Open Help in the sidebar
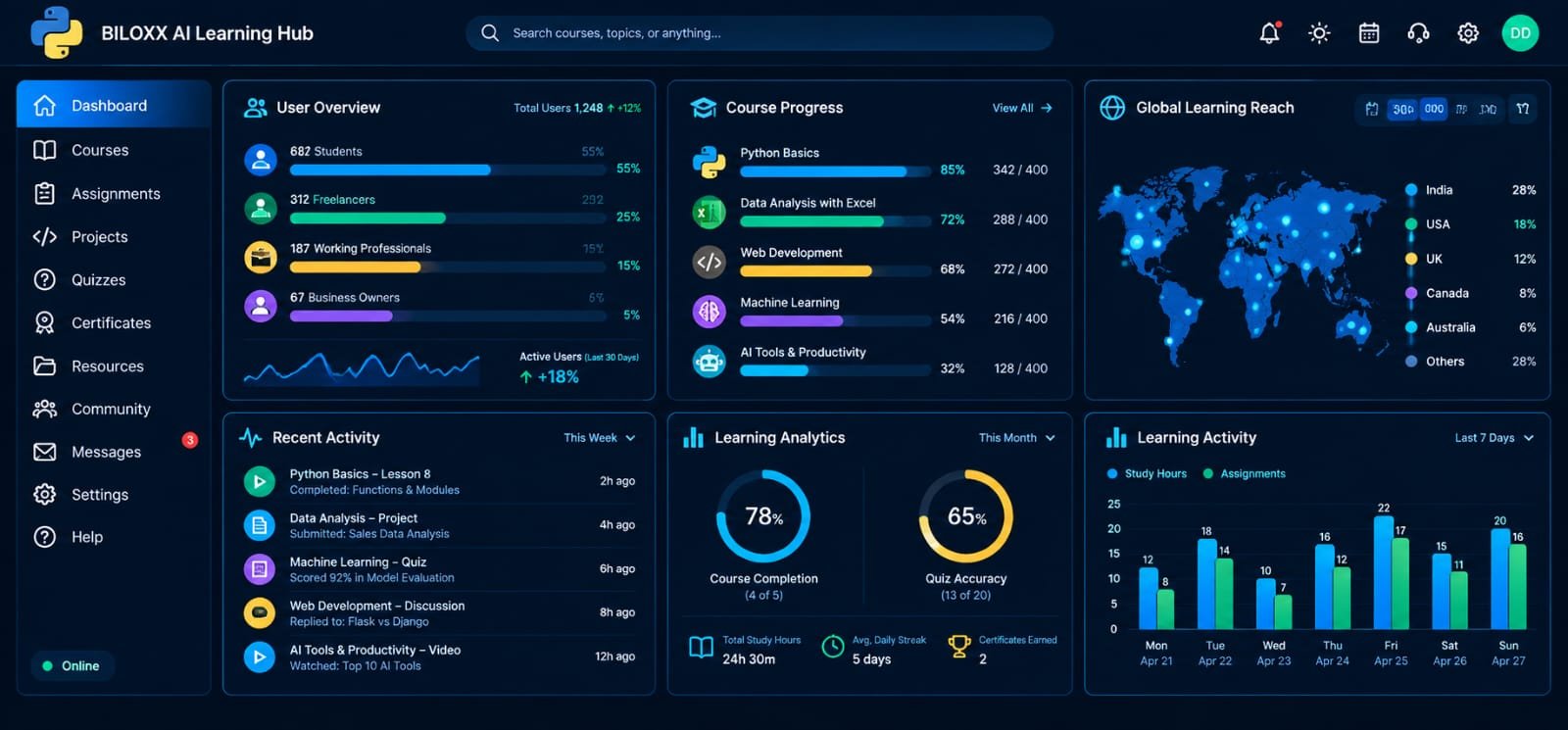 click(113, 537)
